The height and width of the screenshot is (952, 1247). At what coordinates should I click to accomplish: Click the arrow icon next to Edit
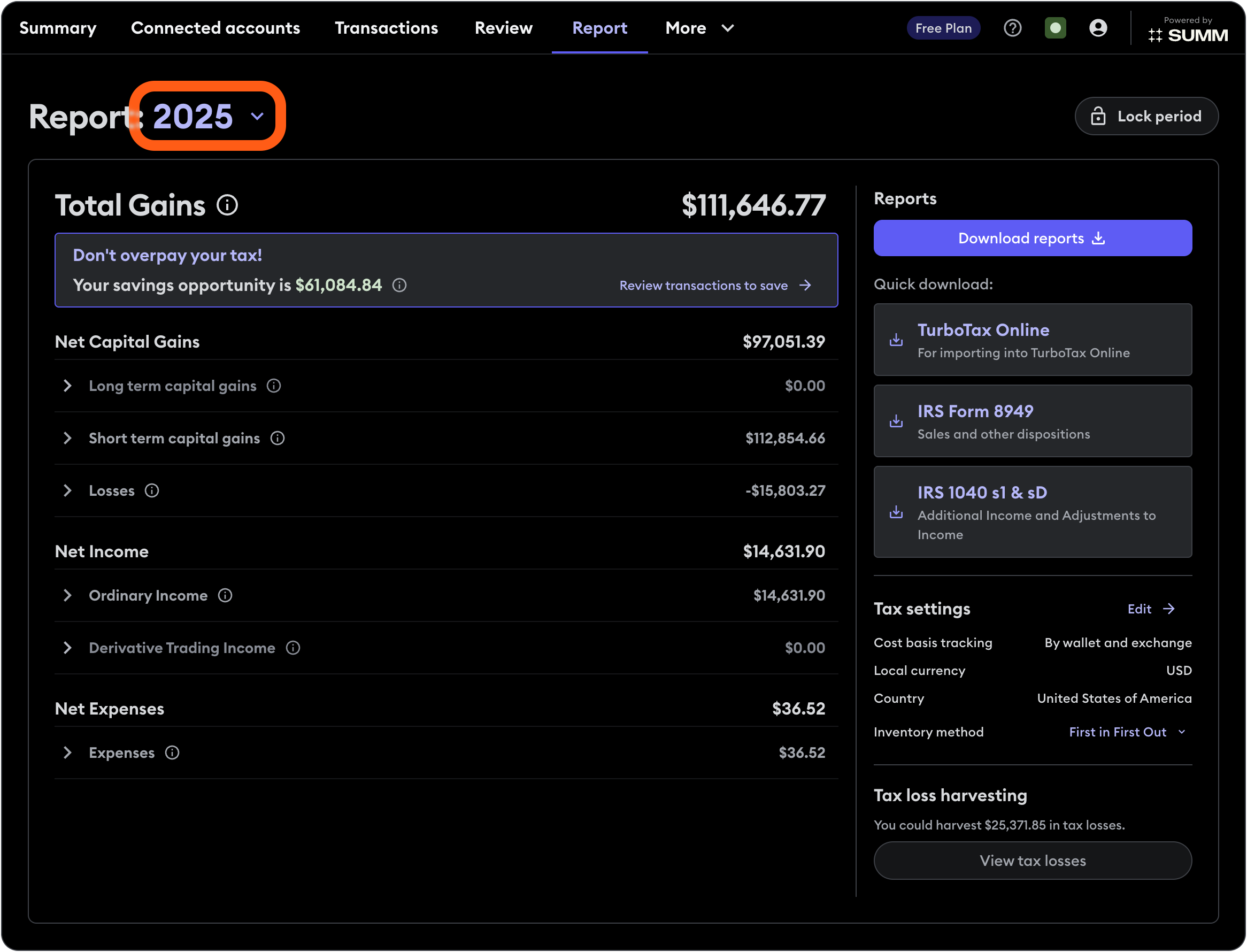pyautogui.click(x=1168, y=609)
